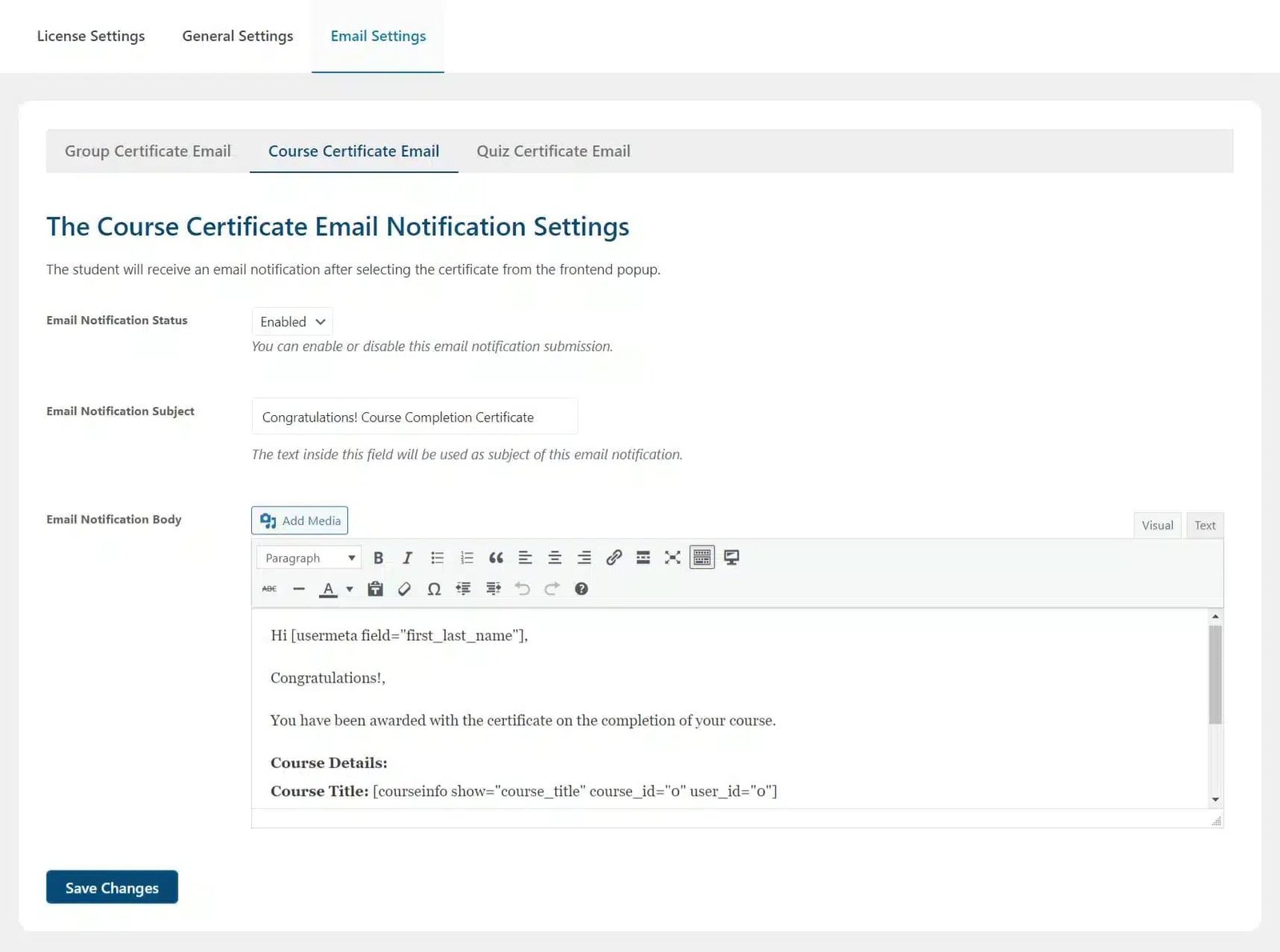Apply strikethrough formatting
This screenshot has width=1280, height=952.
point(270,589)
